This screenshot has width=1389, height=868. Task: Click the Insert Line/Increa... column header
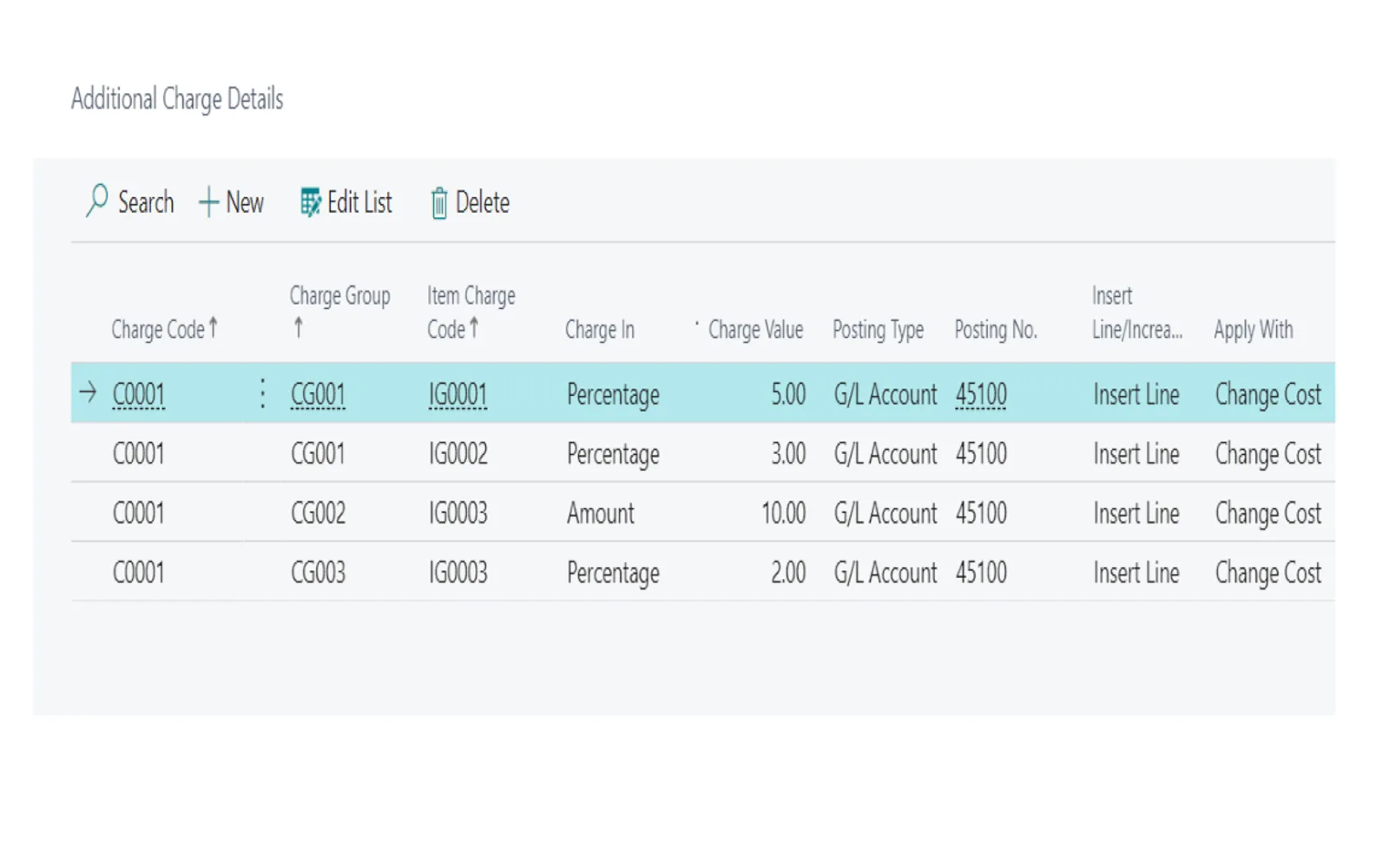click(1137, 312)
